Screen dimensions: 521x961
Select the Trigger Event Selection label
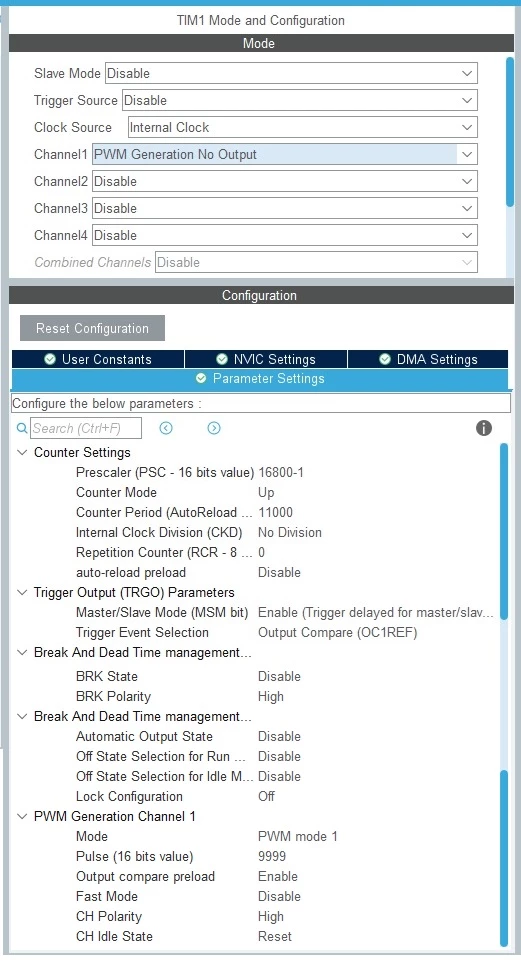coord(142,632)
